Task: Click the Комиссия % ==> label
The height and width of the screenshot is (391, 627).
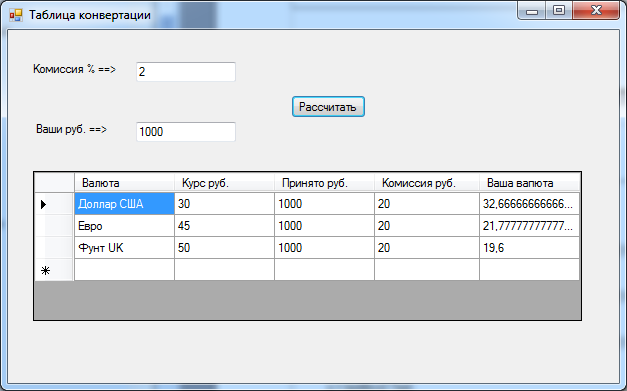Action: click(74, 70)
